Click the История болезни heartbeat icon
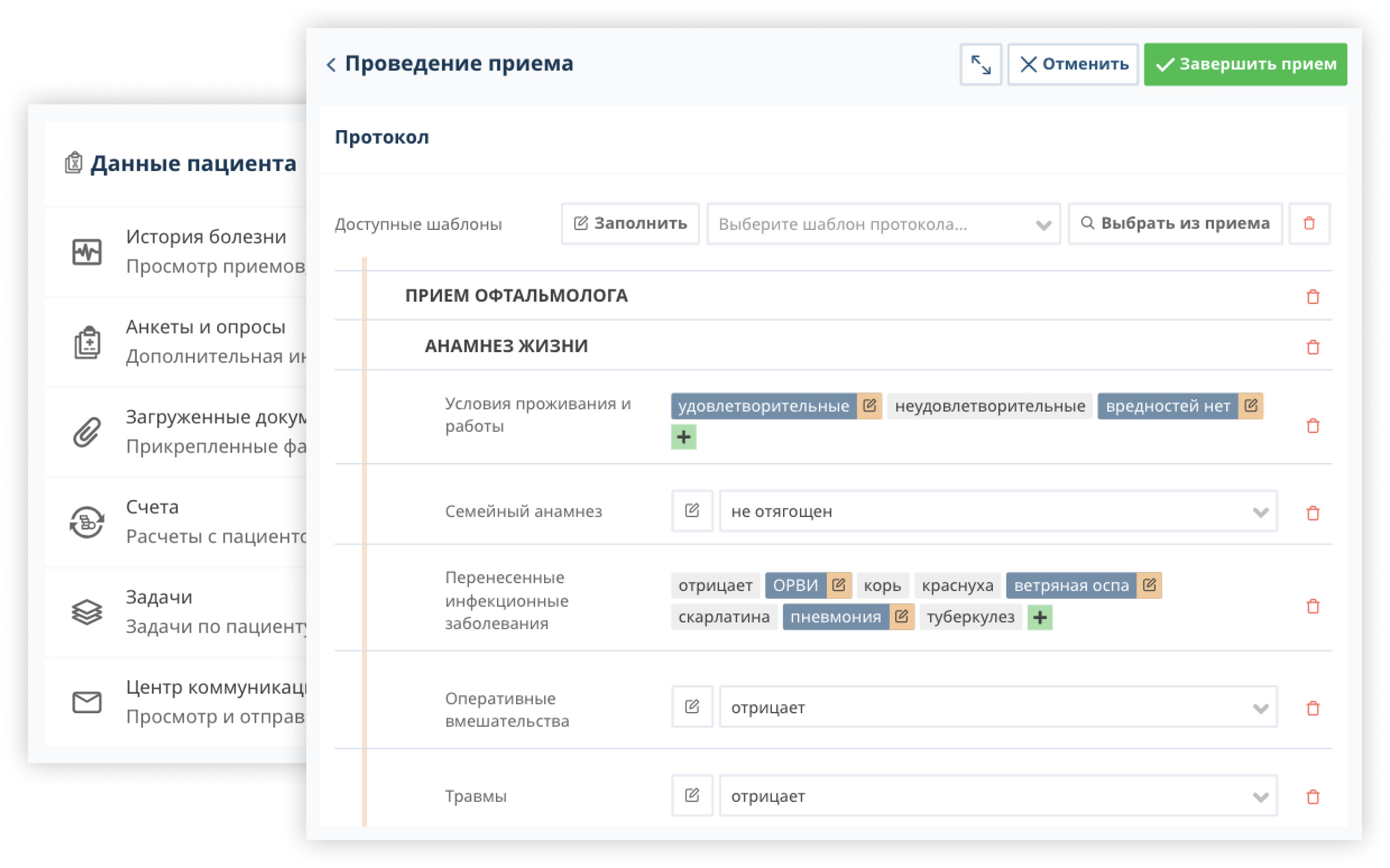1390x868 pixels. click(x=87, y=252)
